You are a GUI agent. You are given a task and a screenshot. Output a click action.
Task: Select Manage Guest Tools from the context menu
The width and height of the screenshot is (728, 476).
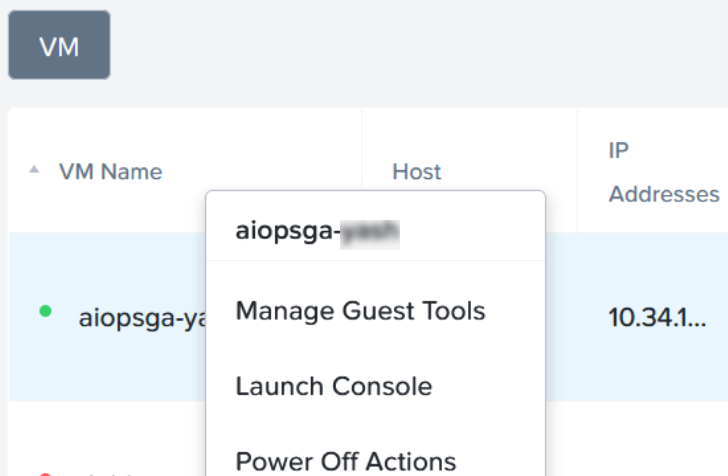[x=360, y=311]
